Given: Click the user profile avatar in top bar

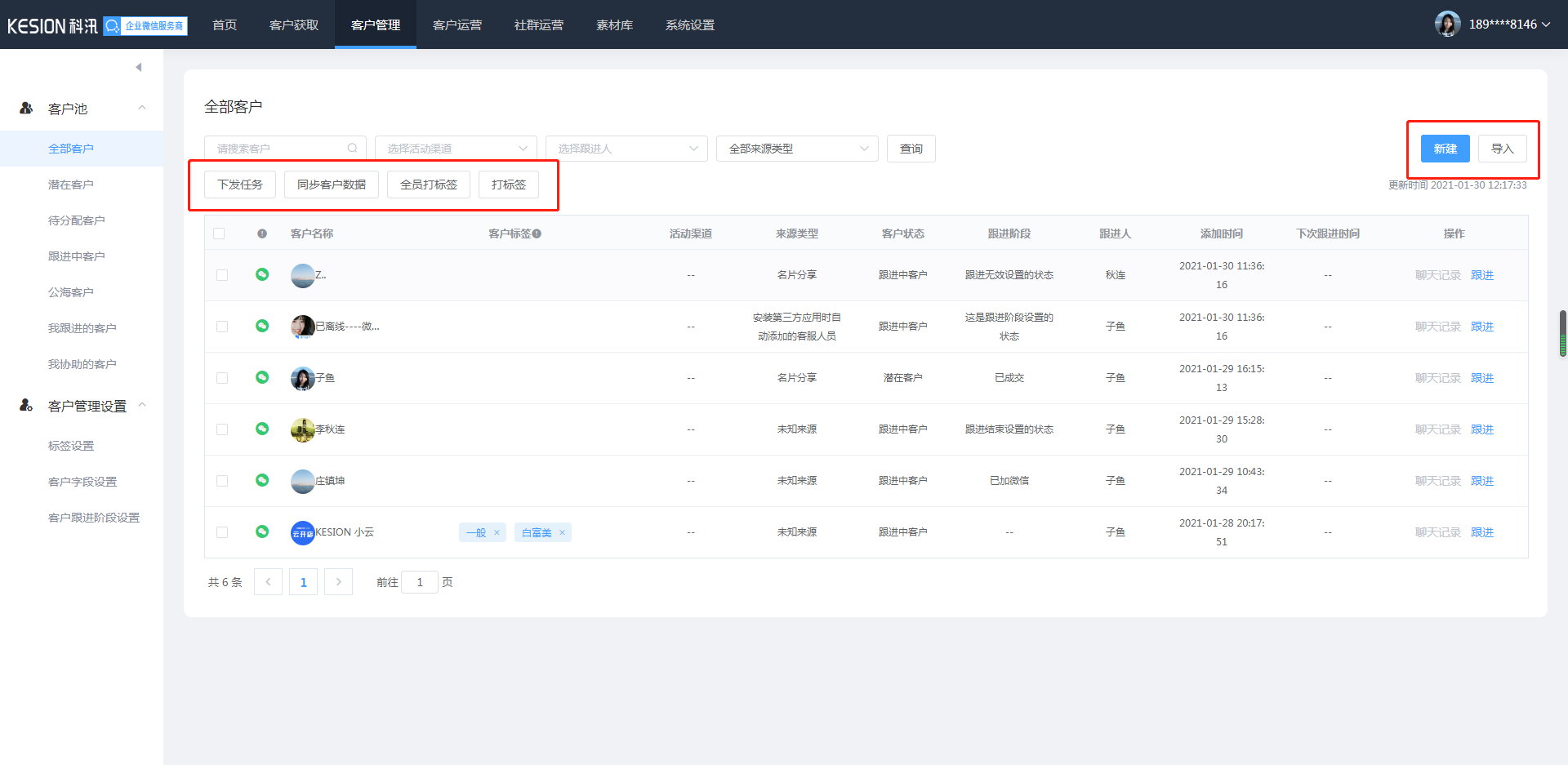Looking at the screenshot, I should pos(1447,24).
